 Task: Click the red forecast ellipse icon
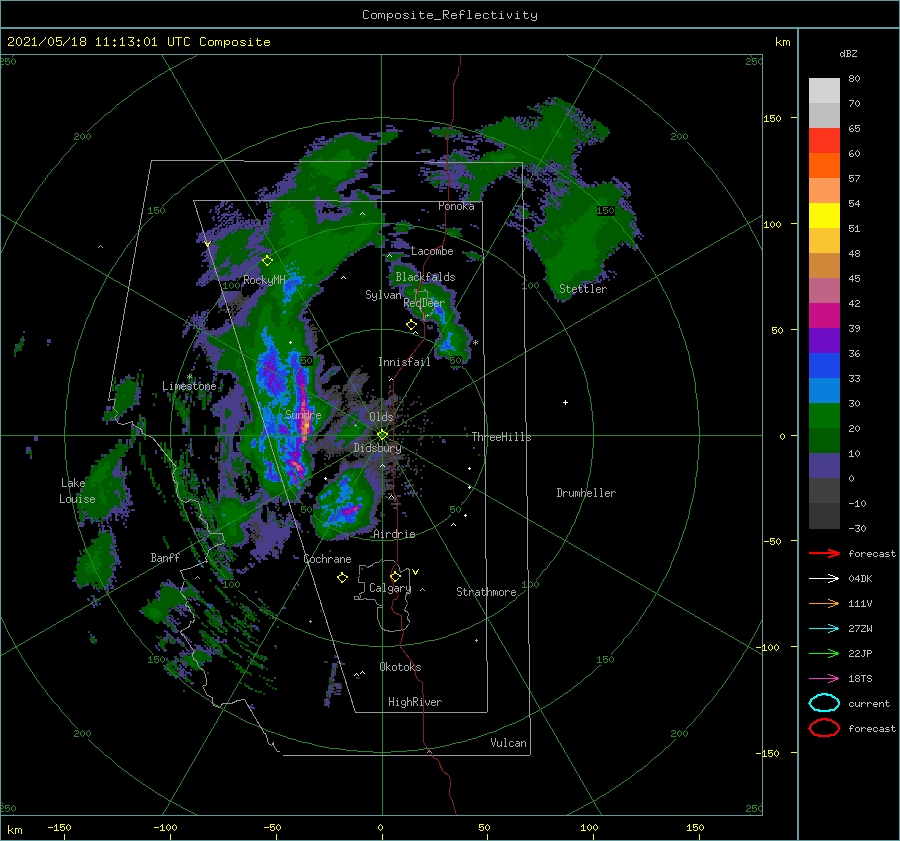coord(824,728)
